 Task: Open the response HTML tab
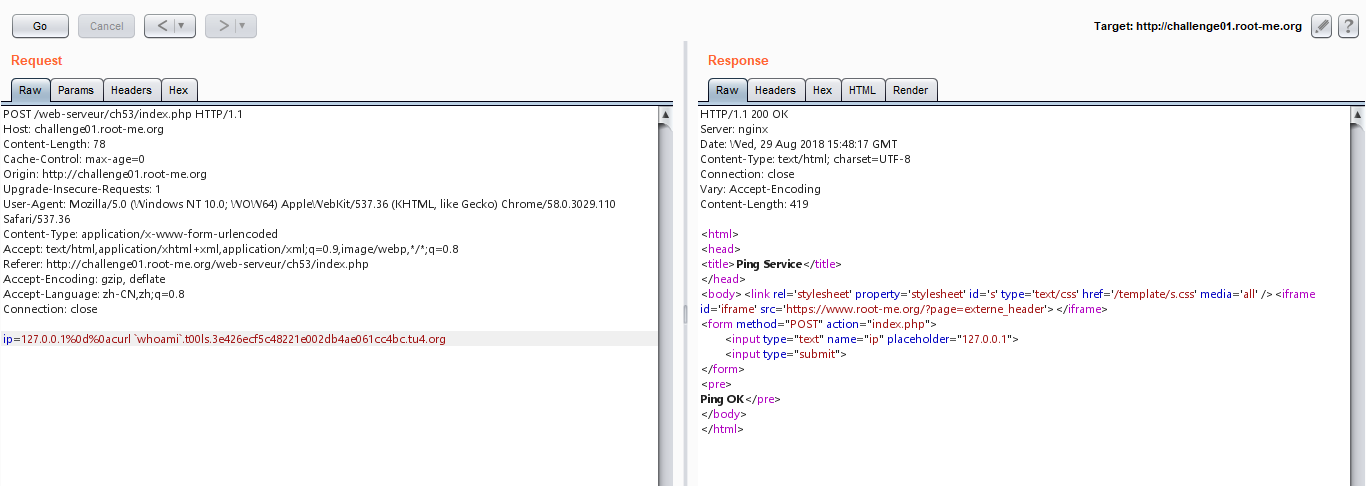pos(862,90)
